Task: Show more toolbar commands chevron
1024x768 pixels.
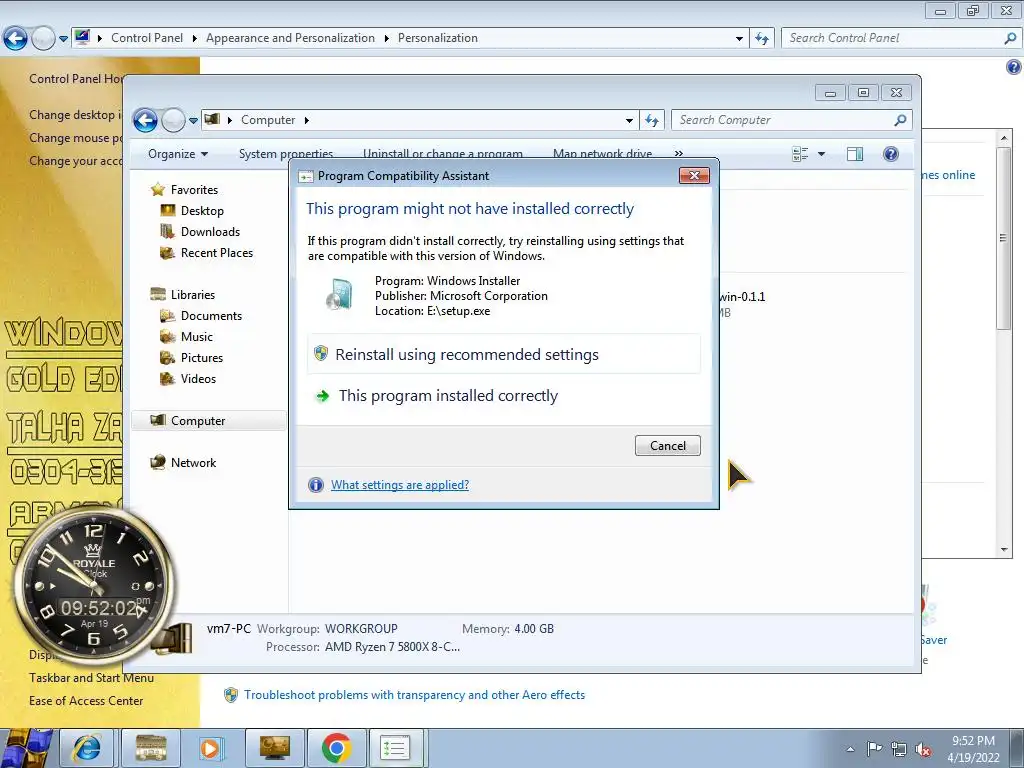Action: 679,154
